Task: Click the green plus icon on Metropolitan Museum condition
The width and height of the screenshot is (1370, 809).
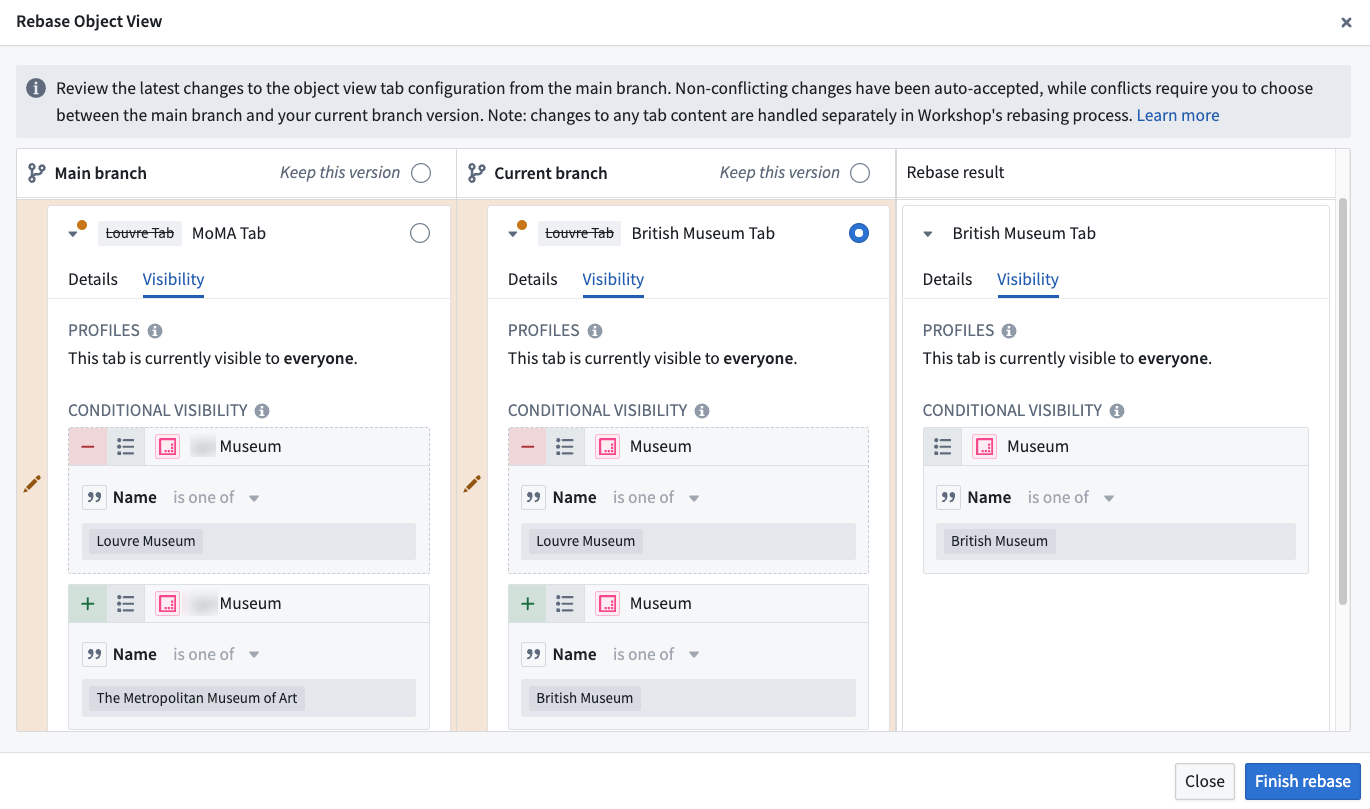Action: tap(88, 604)
